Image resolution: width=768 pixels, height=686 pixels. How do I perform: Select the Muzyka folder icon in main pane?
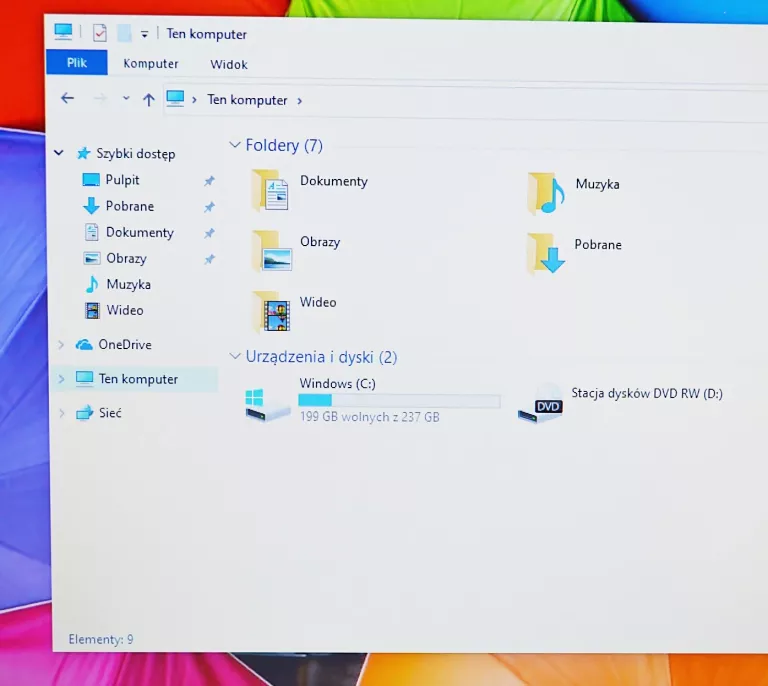[546, 193]
